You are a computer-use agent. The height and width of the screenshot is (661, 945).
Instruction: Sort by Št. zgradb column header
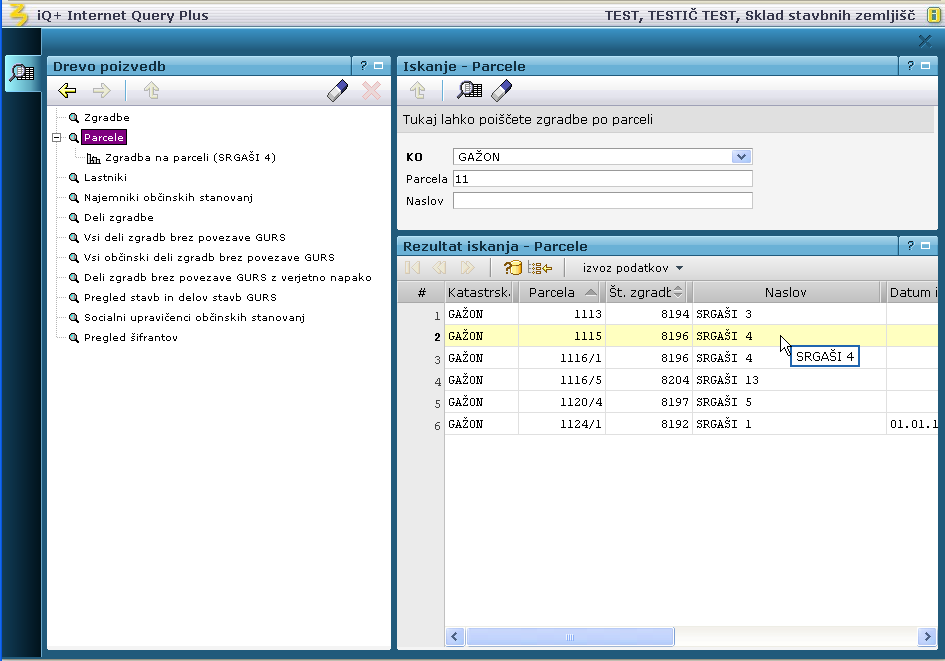coord(647,292)
